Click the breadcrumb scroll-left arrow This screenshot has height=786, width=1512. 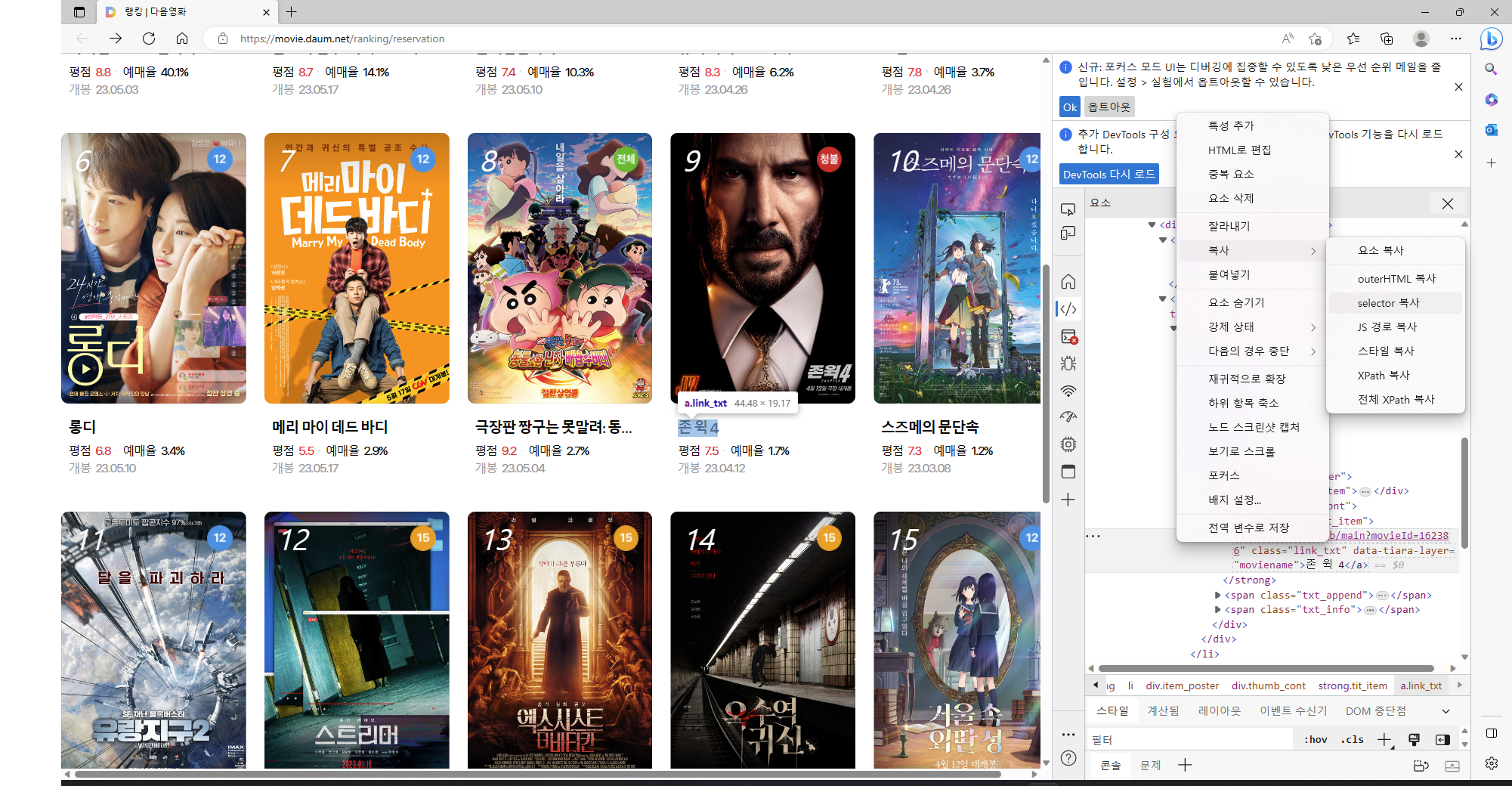(x=1096, y=685)
